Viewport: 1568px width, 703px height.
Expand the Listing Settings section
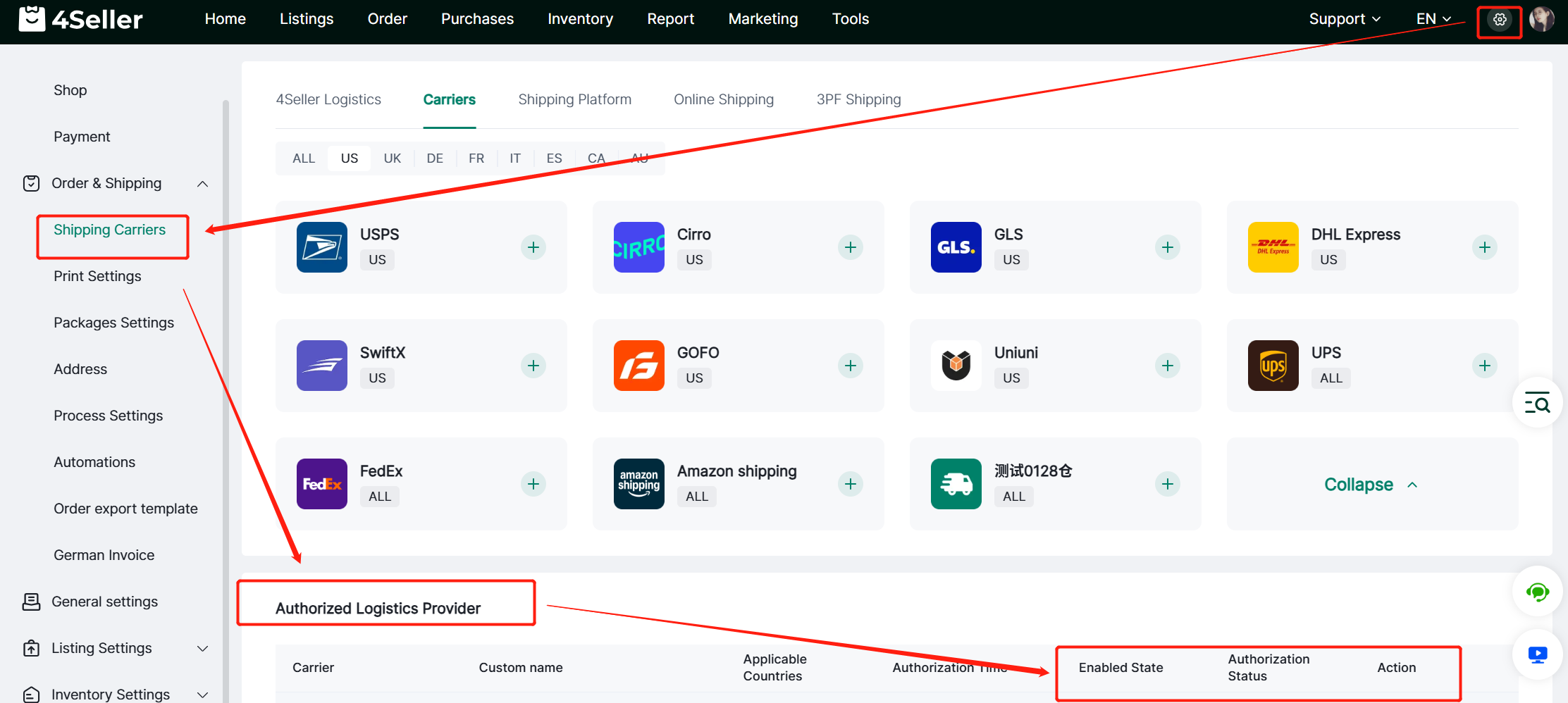202,648
